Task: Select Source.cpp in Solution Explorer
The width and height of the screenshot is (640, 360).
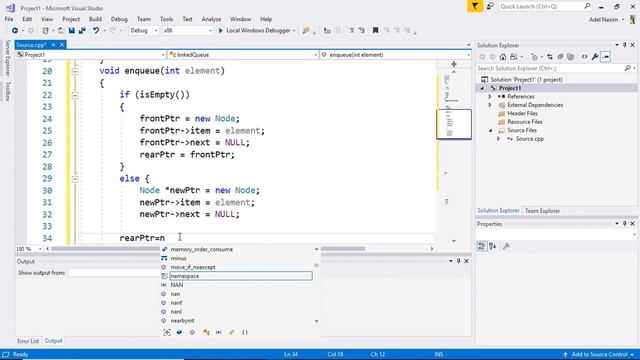Action: click(529, 139)
